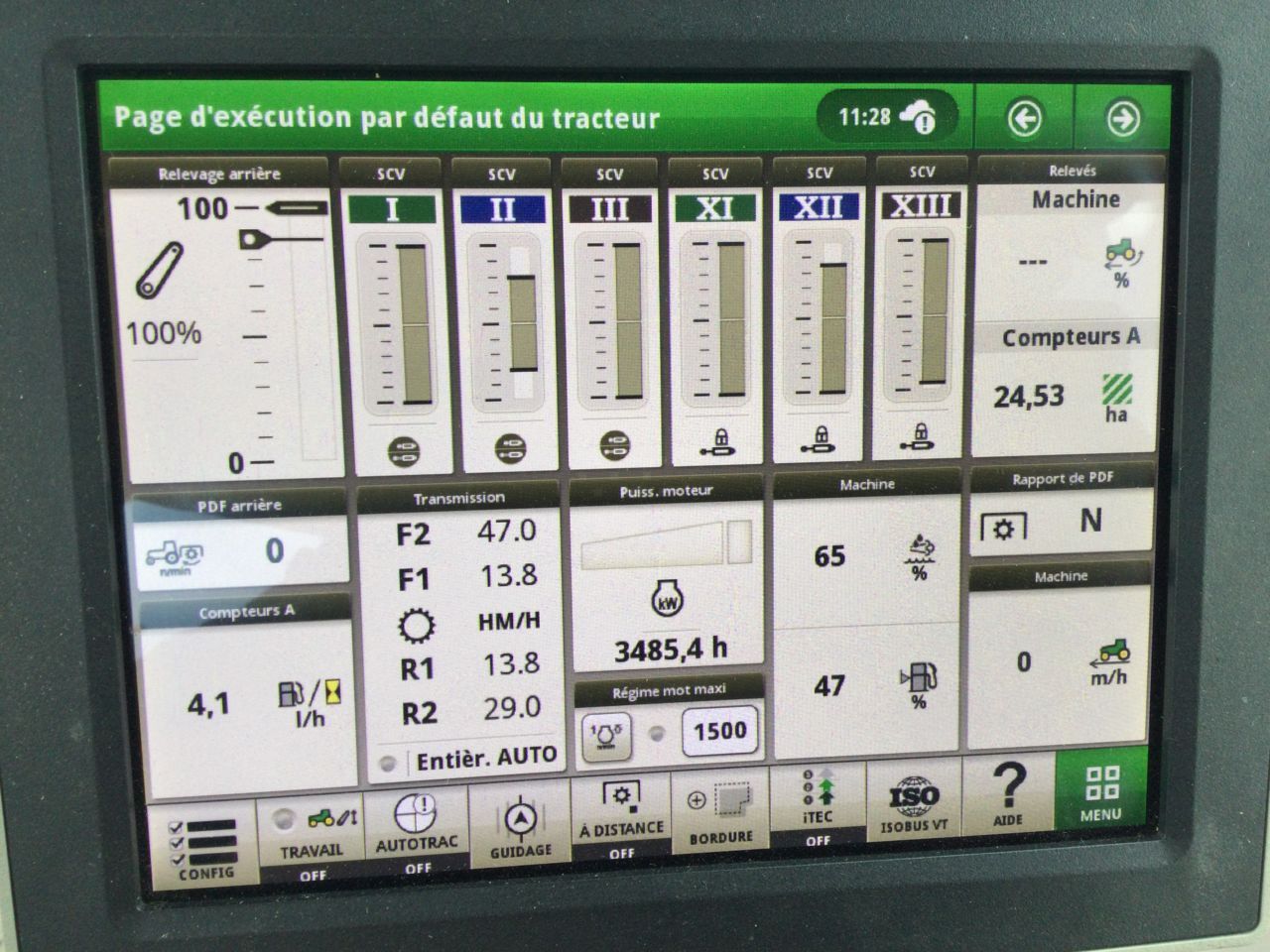Open the cloud sync warning status icon

pyautogui.click(x=919, y=118)
